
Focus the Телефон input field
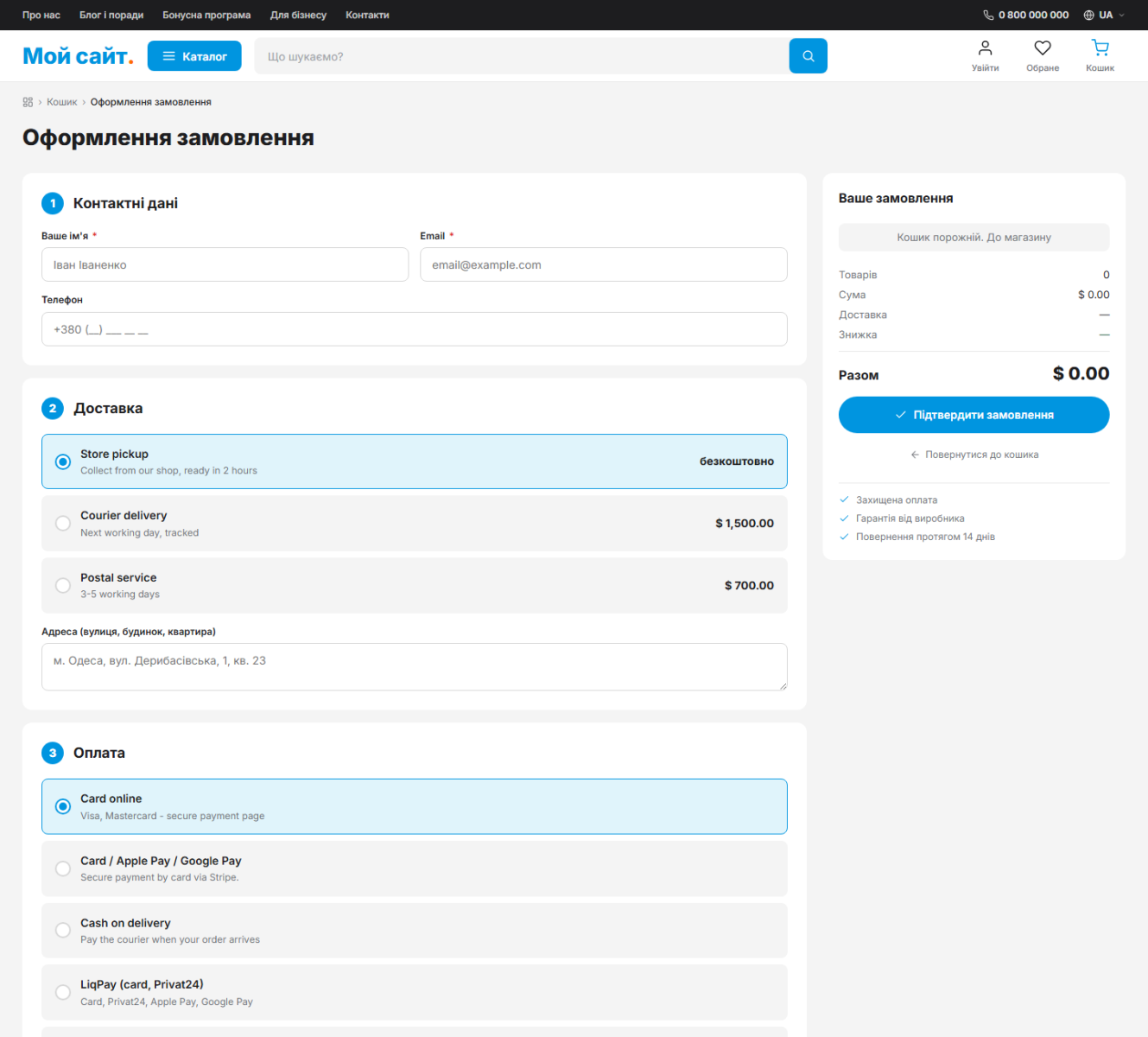(x=415, y=329)
